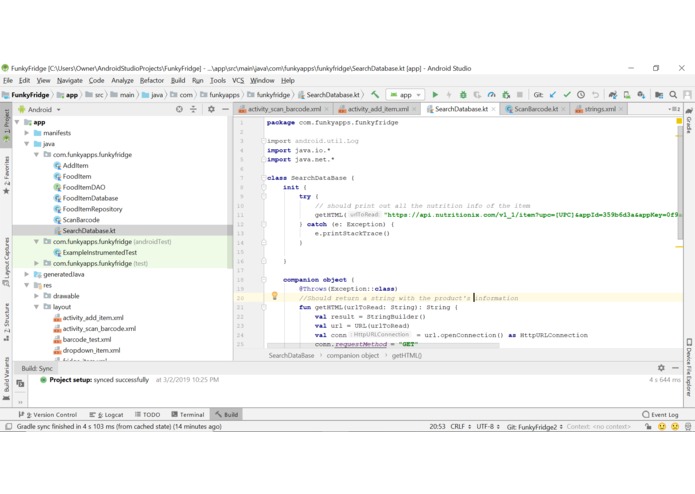
Task: Expand the generatedJava folder
Action: pos(27,274)
